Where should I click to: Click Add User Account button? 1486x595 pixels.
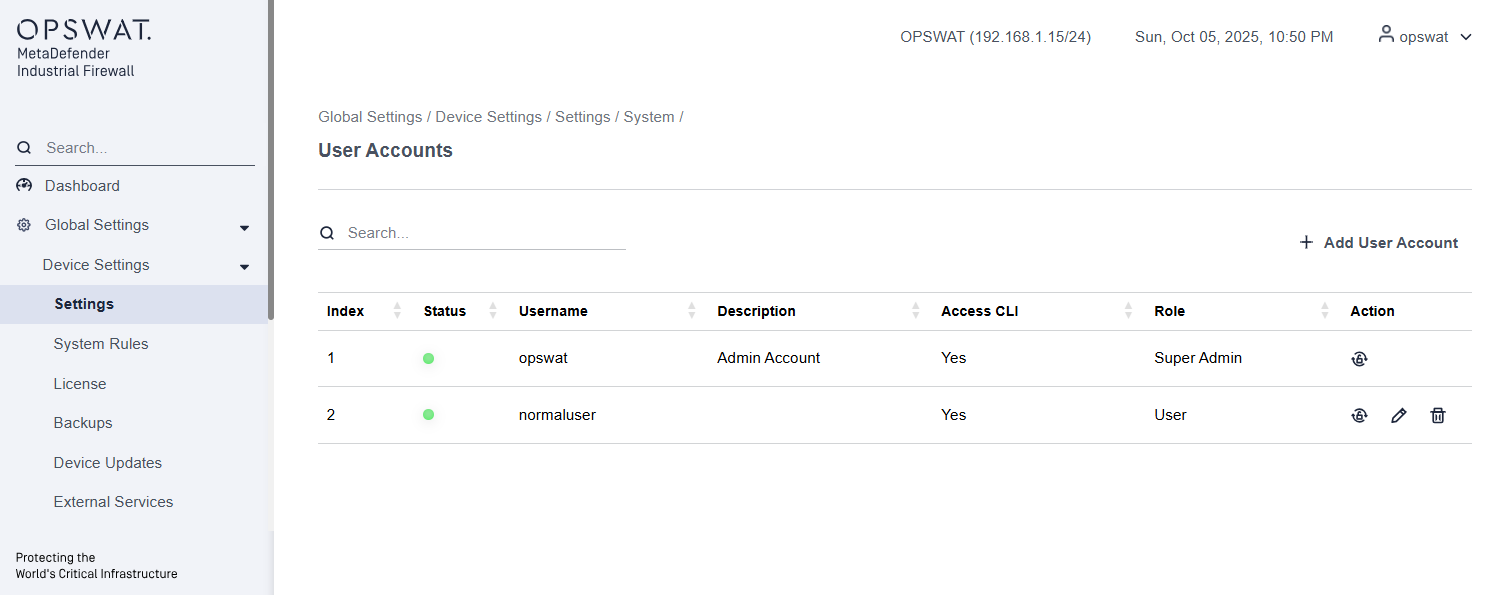1378,243
